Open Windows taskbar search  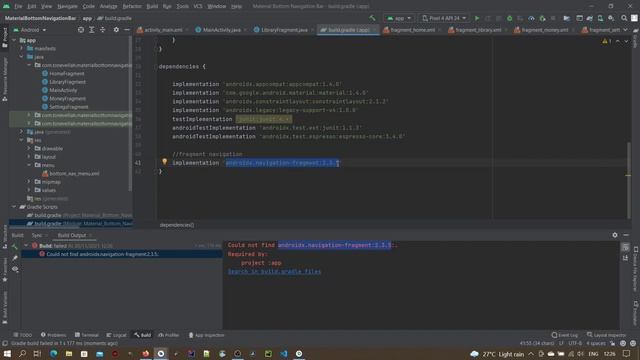tap(22, 353)
